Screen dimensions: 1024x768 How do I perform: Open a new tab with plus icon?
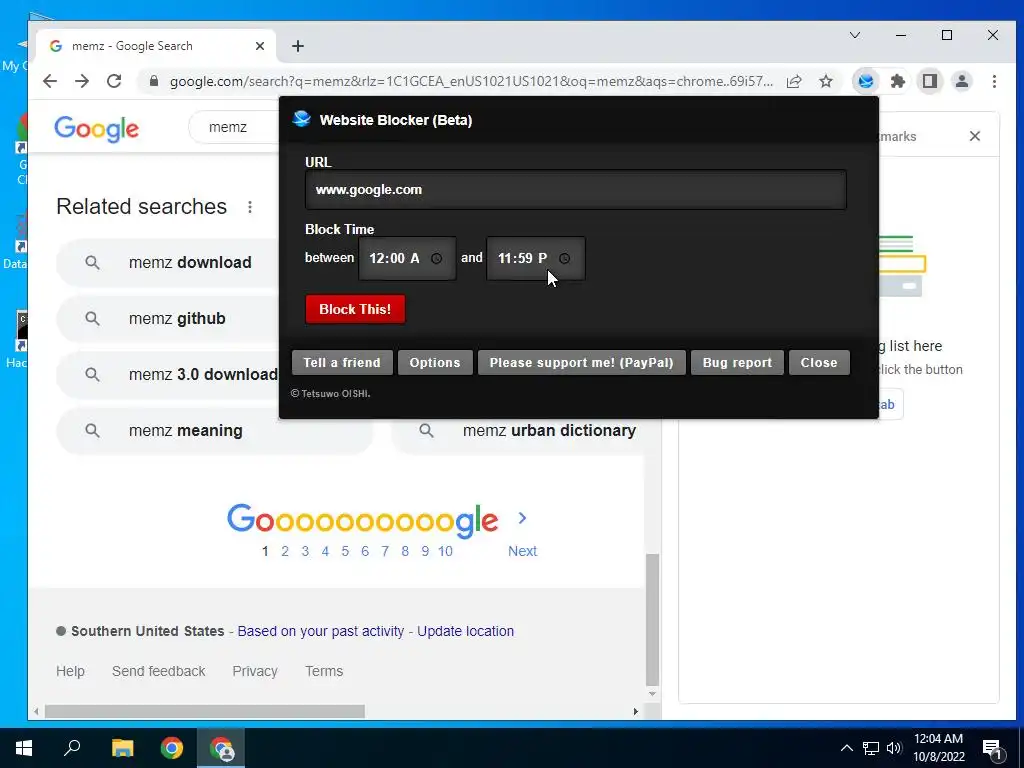click(x=298, y=46)
